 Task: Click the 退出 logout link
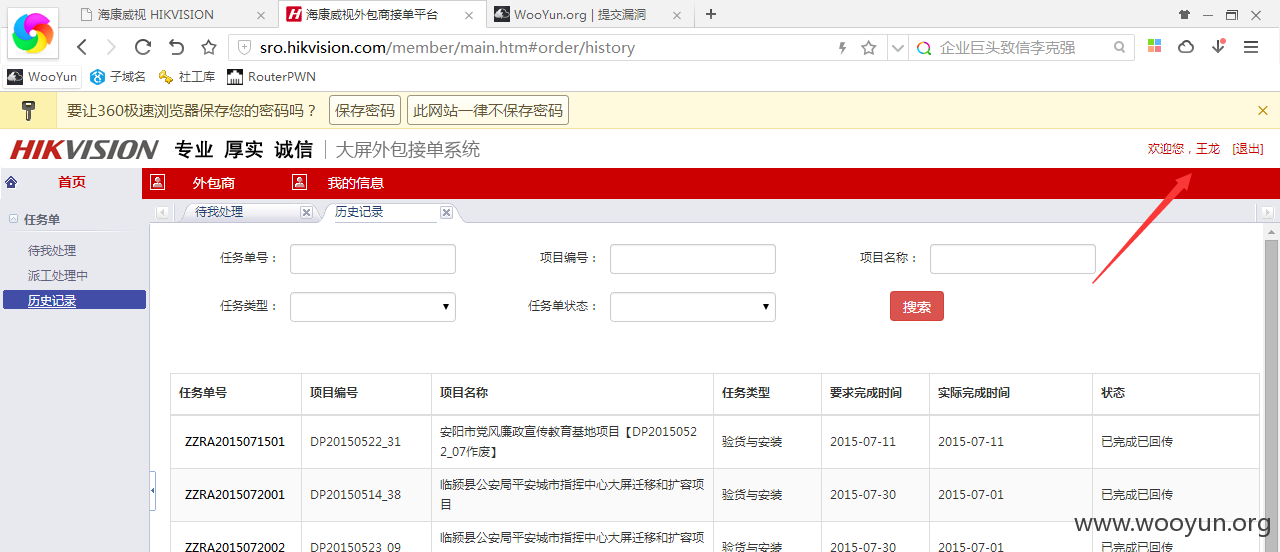point(1248,148)
